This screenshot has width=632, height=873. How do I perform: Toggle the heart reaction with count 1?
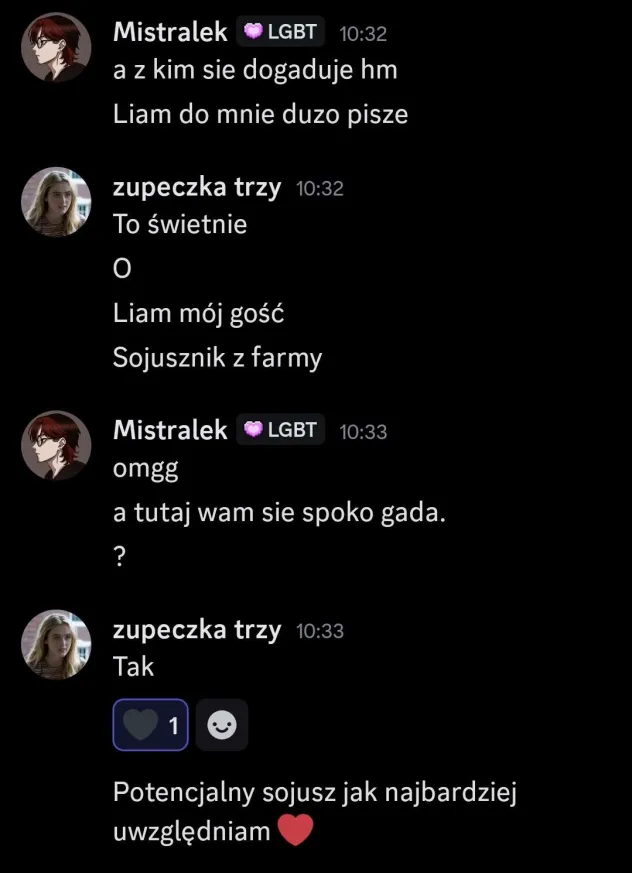(150, 725)
